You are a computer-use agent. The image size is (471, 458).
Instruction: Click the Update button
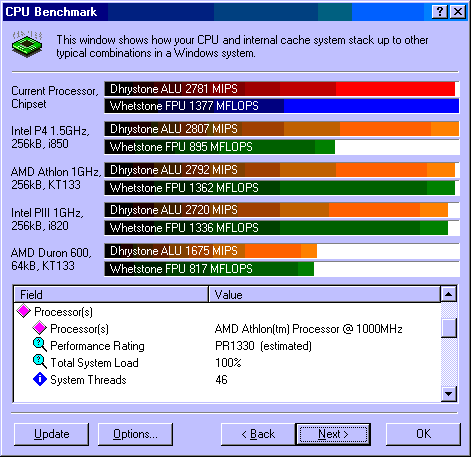tap(52, 434)
